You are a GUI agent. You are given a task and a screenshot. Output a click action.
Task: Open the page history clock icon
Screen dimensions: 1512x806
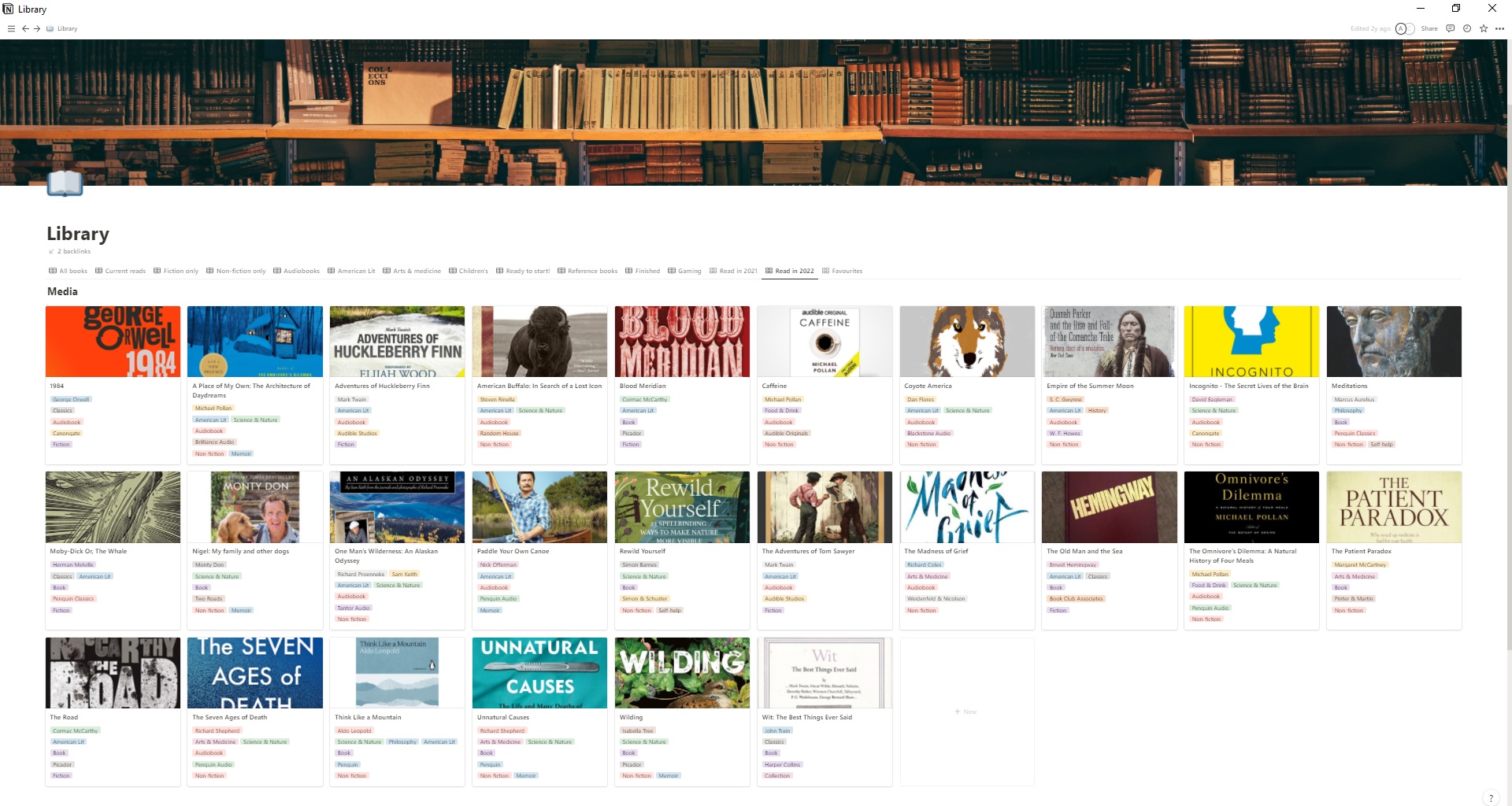(1466, 28)
